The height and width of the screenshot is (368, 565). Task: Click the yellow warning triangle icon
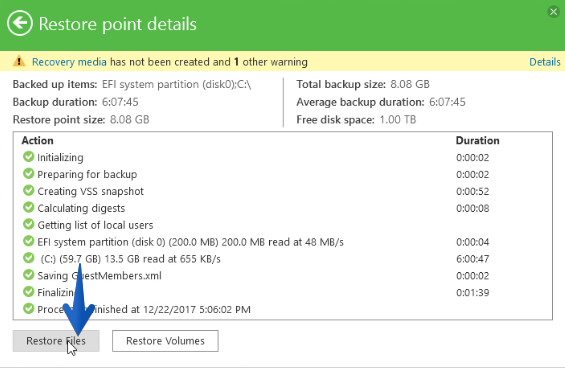click(19, 61)
